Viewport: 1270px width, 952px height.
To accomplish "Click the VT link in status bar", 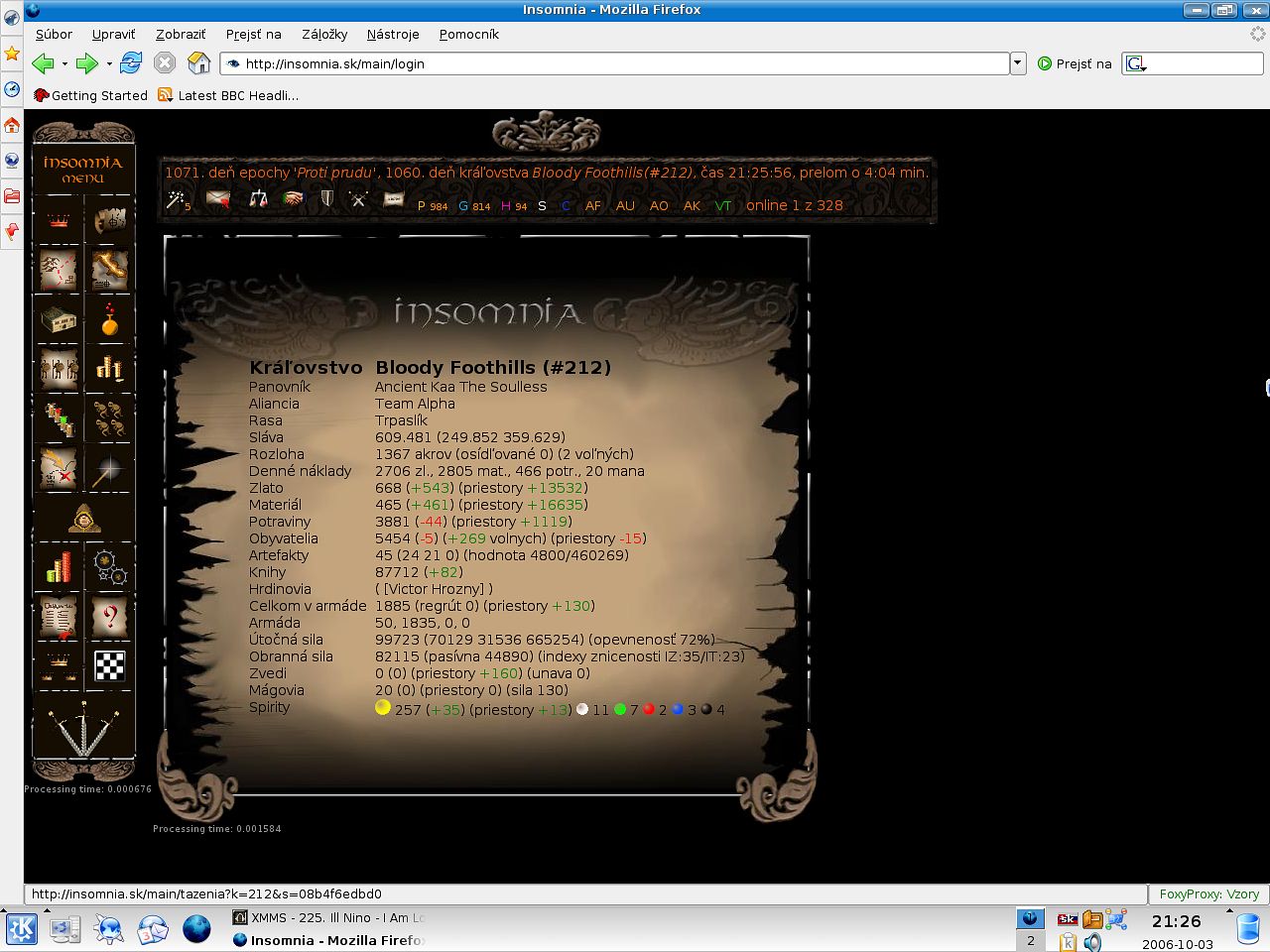I will pyautogui.click(x=723, y=206).
